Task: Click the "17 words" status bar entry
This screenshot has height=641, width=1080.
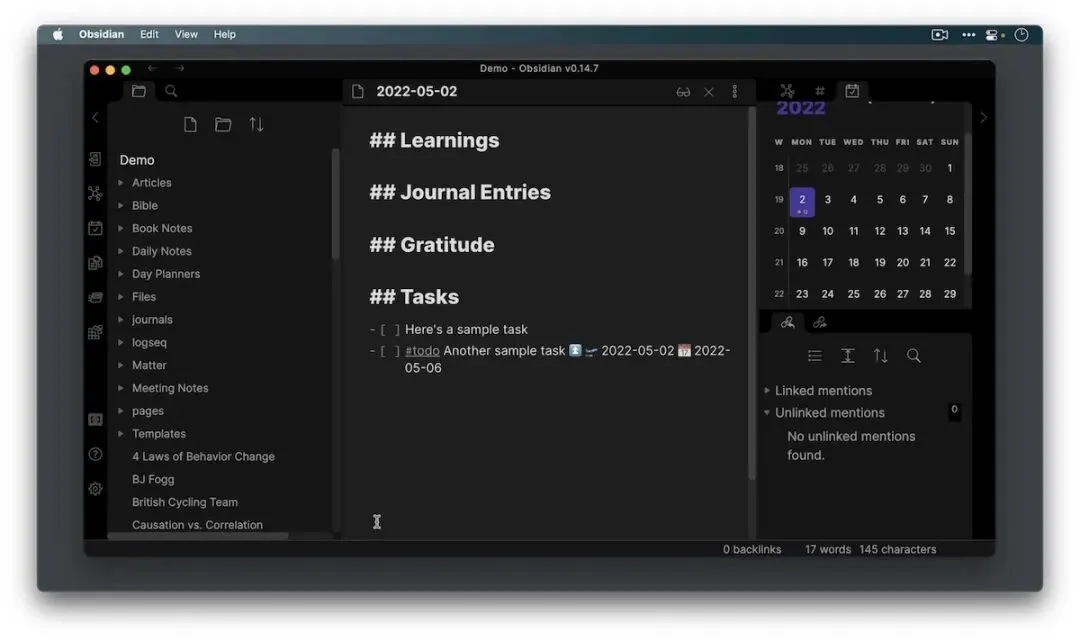Action: 828,549
